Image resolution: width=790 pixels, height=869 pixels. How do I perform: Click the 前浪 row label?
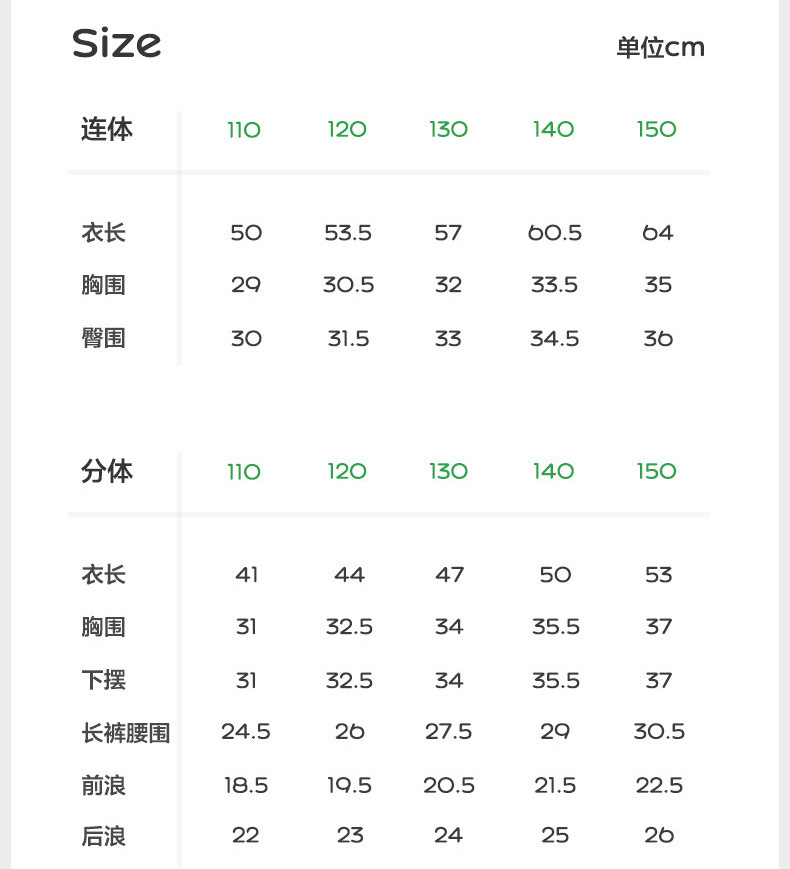click(x=103, y=786)
